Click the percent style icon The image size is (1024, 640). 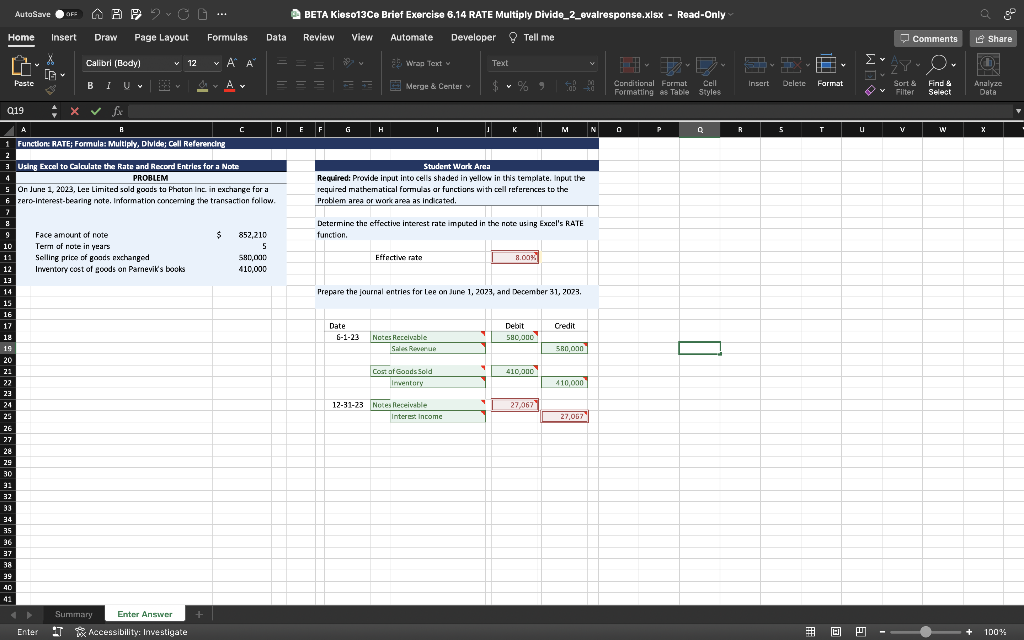click(x=522, y=86)
